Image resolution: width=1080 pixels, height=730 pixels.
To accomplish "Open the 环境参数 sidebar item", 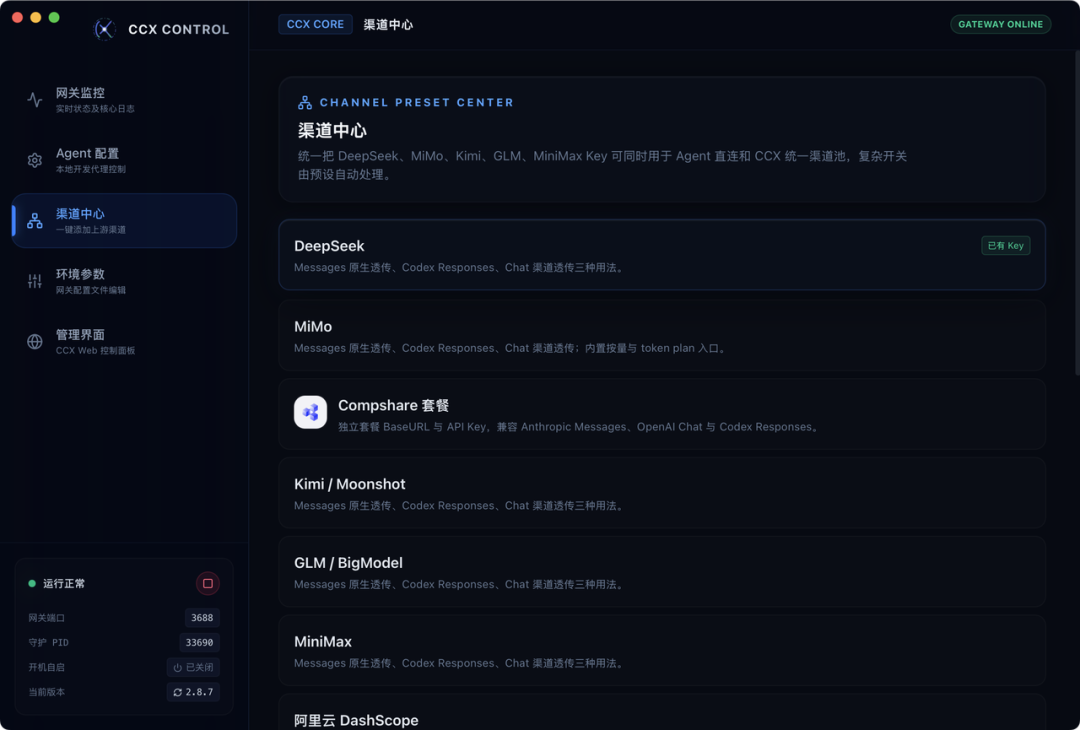I will tap(125, 280).
